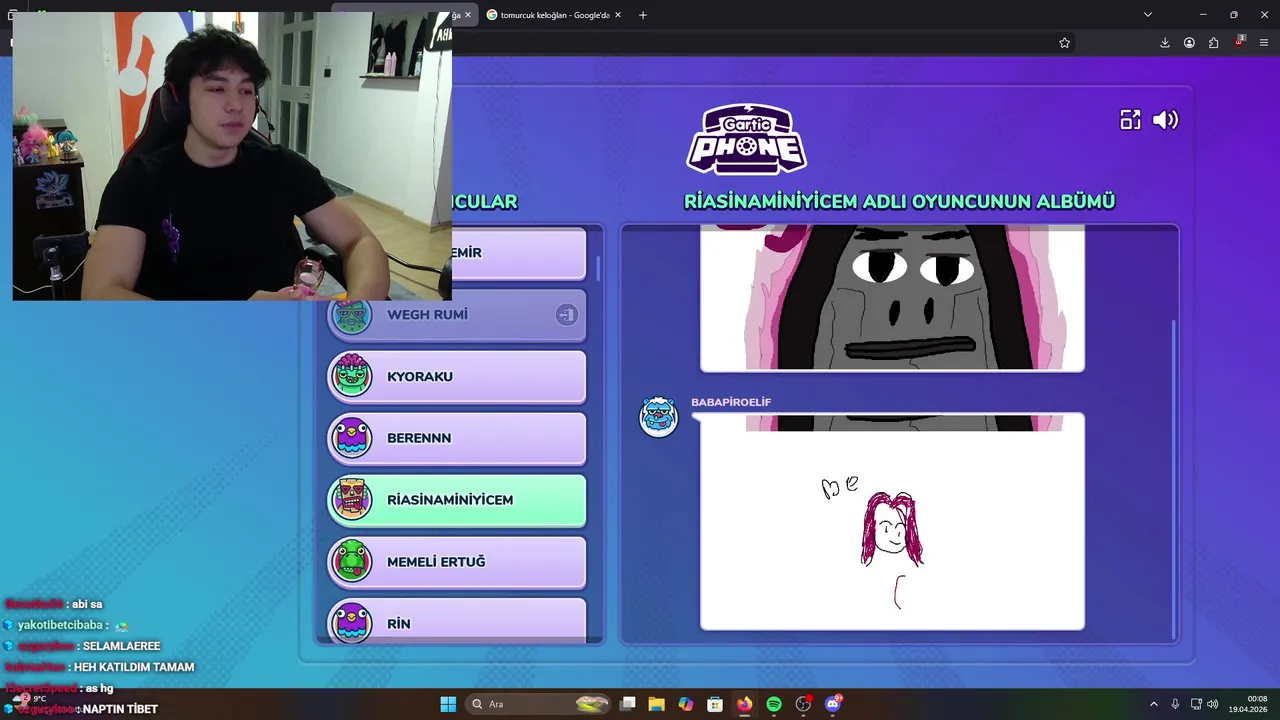Click the album title RIASINAMINIYICEM ADLI OYUNCUNUN ALBÜMÜ

[899, 201]
